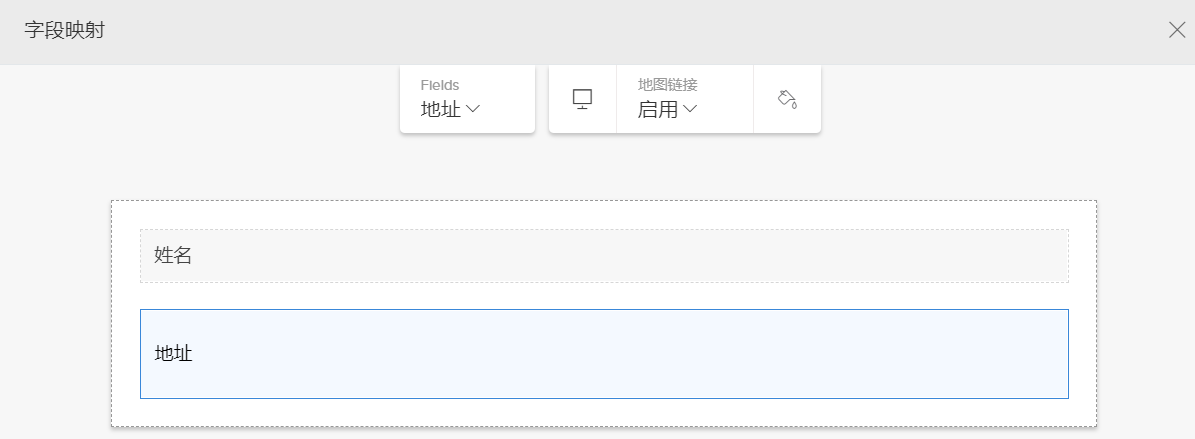The height and width of the screenshot is (439, 1195).
Task: Select the 姓名 field row
Action: pos(604,256)
